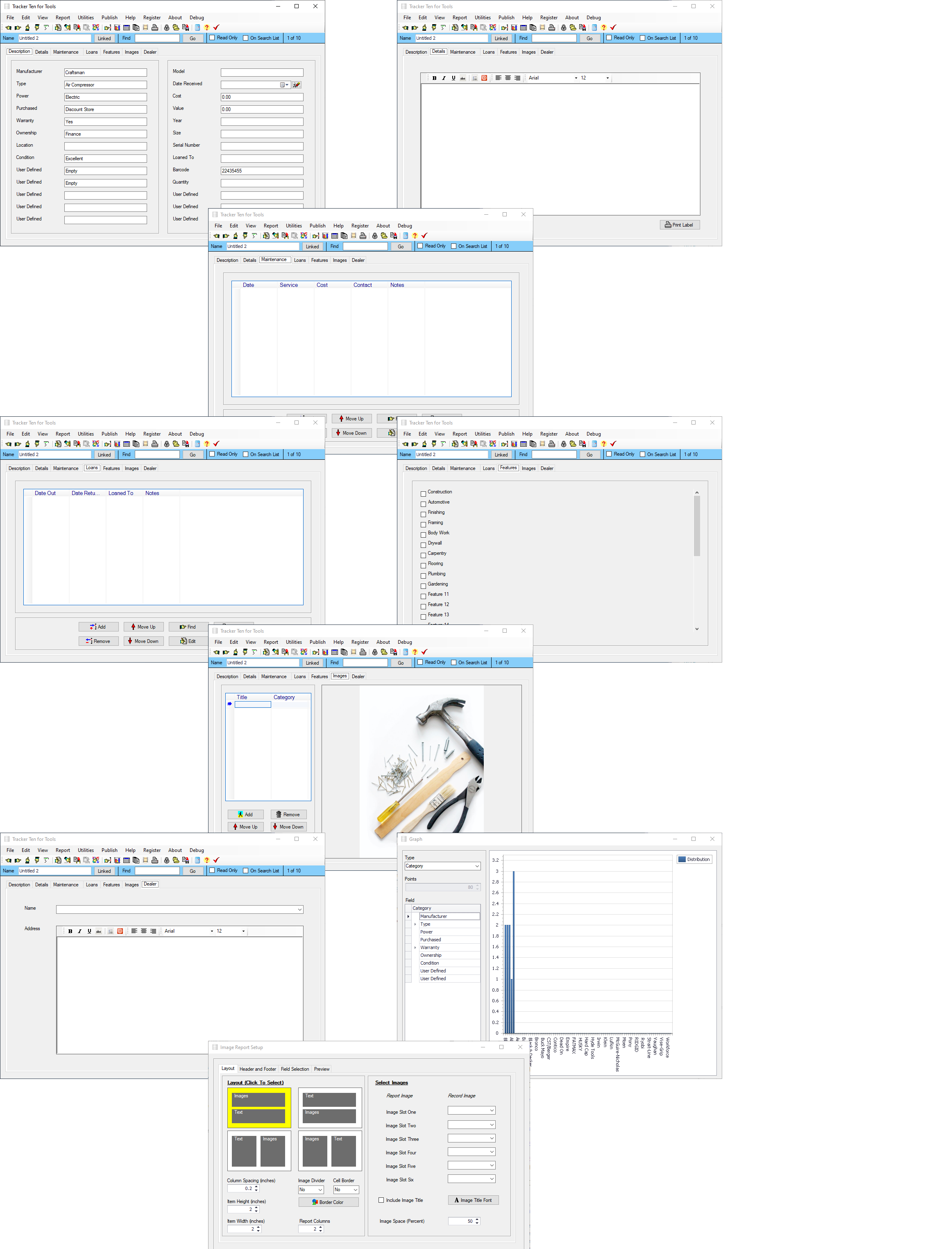Check the Plumbing feature checkbox
Screen dimensions: 952x1249
coord(423,576)
